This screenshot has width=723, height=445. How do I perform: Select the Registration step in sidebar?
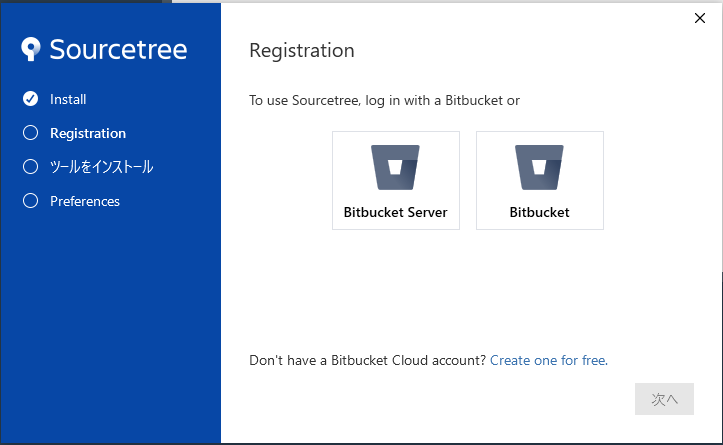(88, 133)
